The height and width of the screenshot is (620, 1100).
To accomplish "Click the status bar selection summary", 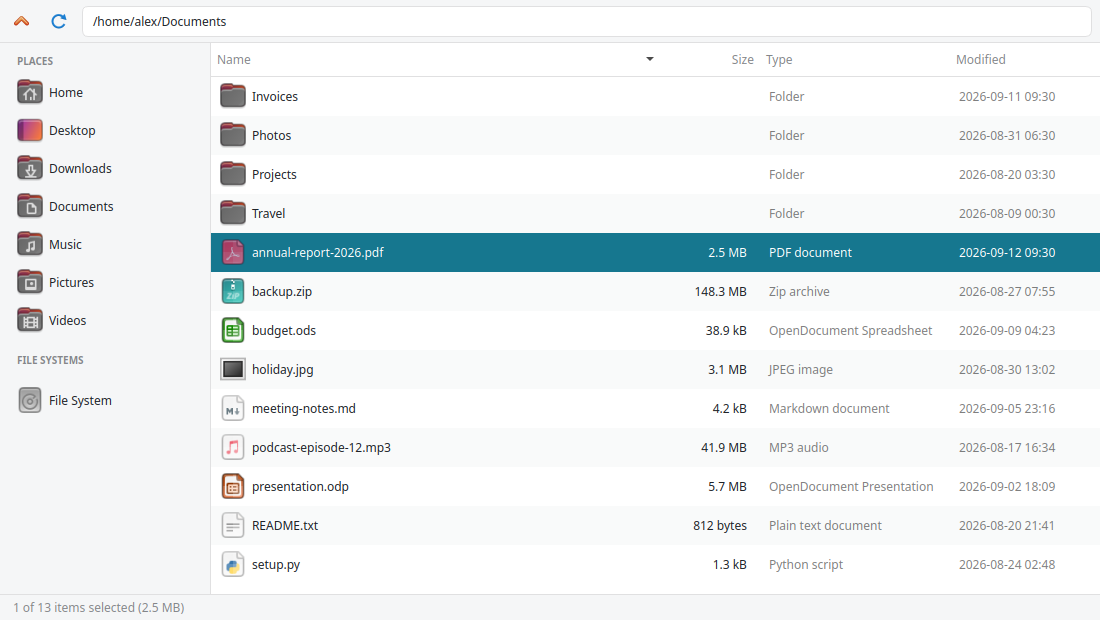I will 99,607.
